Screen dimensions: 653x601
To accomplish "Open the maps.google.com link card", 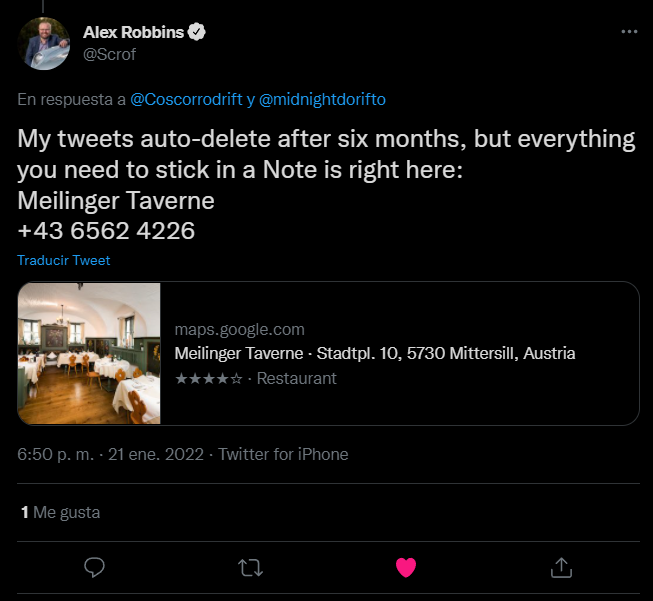I will (329, 354).
